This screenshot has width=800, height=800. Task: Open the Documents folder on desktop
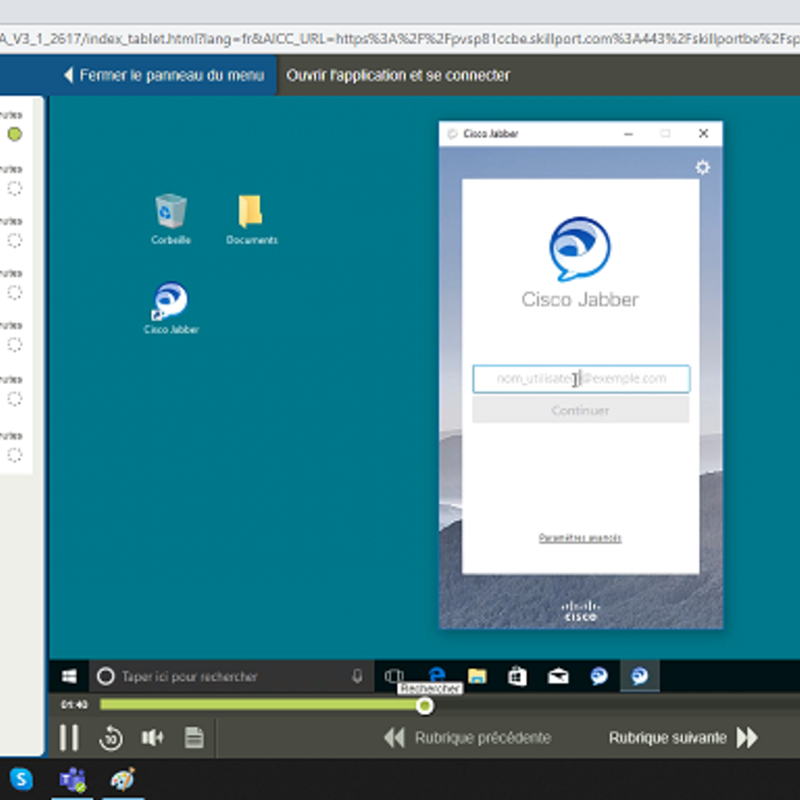click(x=252, y=219)
